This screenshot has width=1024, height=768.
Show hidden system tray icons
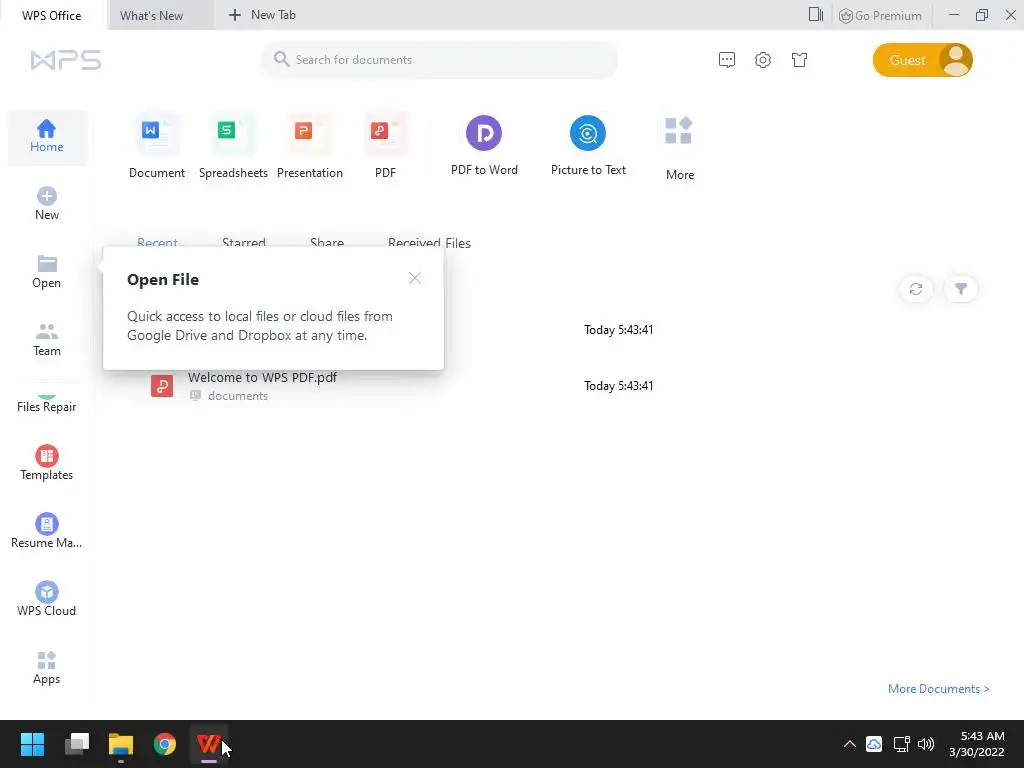[x=850, y=744]
